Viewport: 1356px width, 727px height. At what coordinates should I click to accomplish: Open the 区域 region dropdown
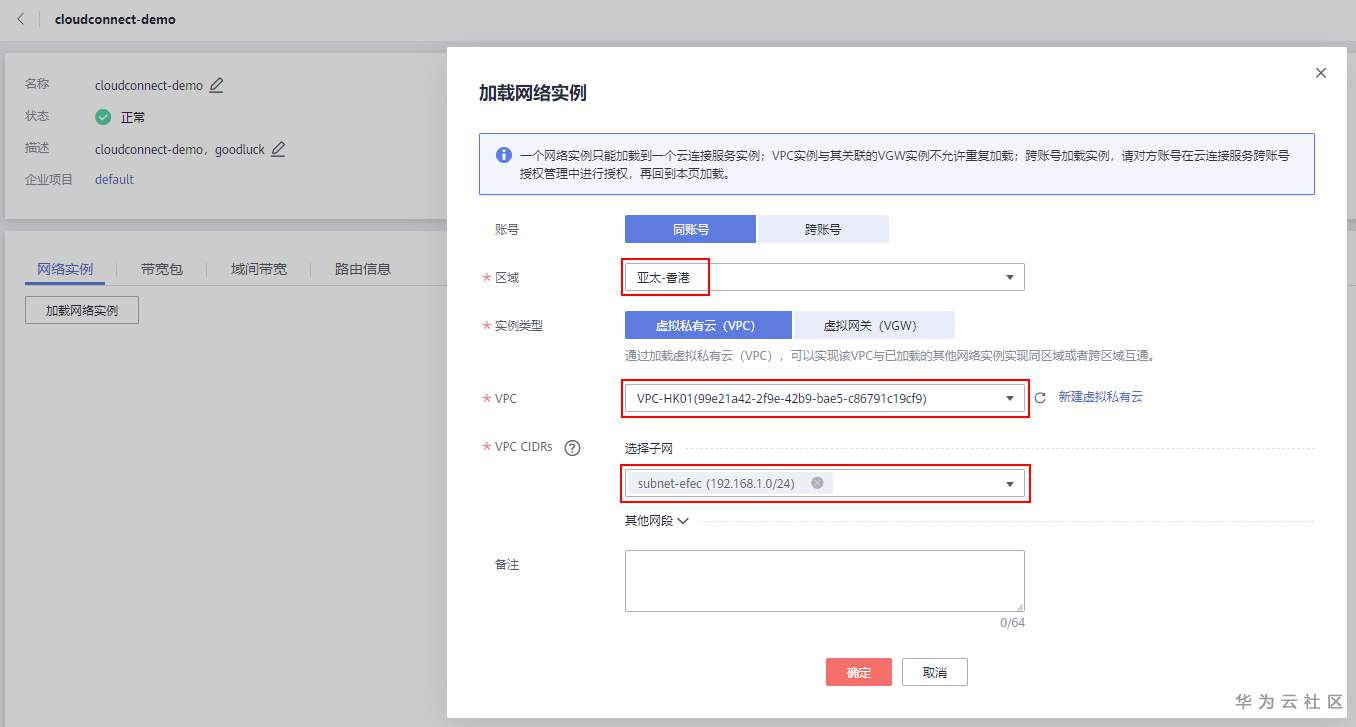pos(824,277)
